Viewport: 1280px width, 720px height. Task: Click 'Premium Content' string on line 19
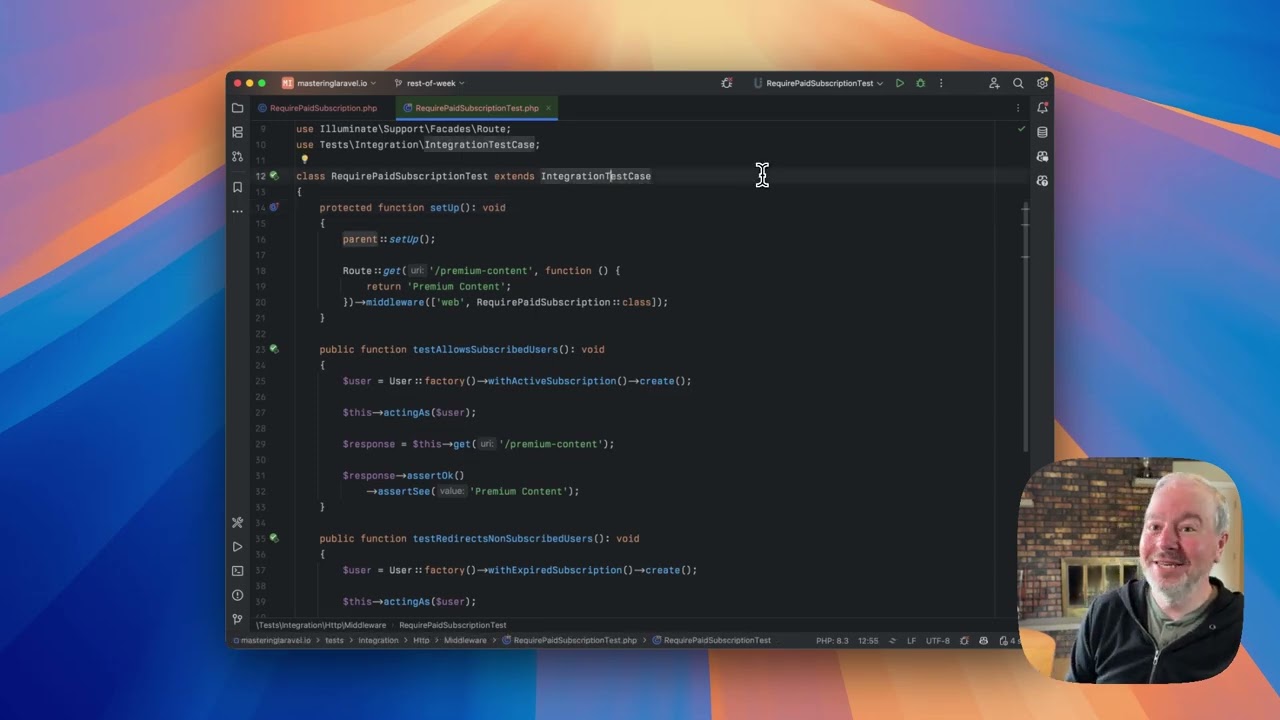pyautogui.click(x=458, y=286)
